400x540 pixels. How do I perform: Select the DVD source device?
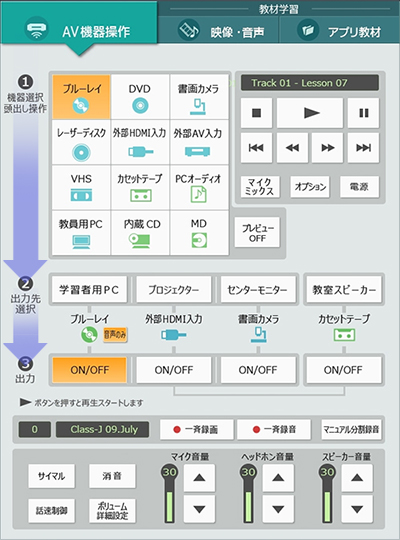click(x=140, y=97)
